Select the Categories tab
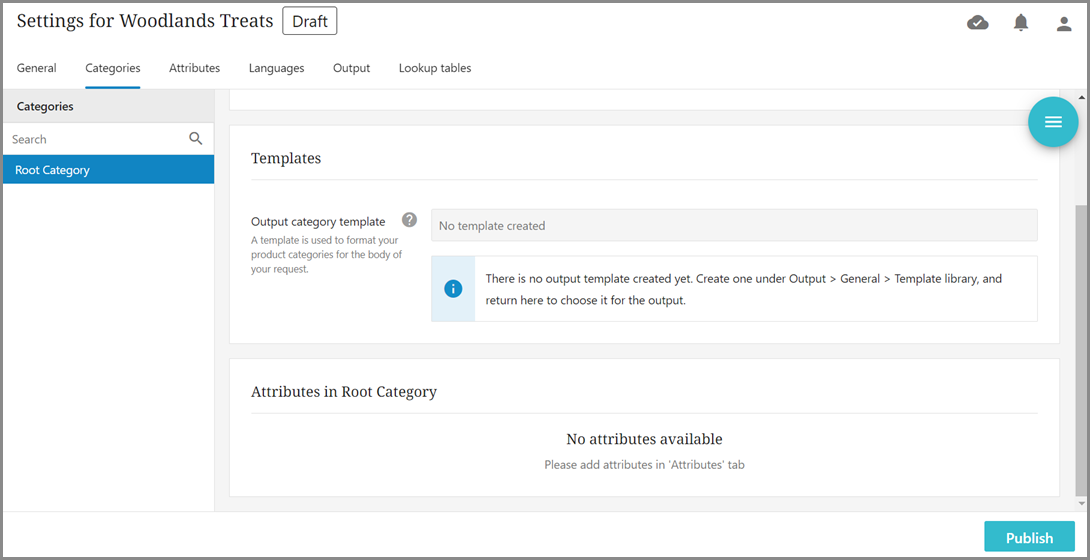Image resolution: width=1090 pixels, height=560 pixels. pos(113,68)
